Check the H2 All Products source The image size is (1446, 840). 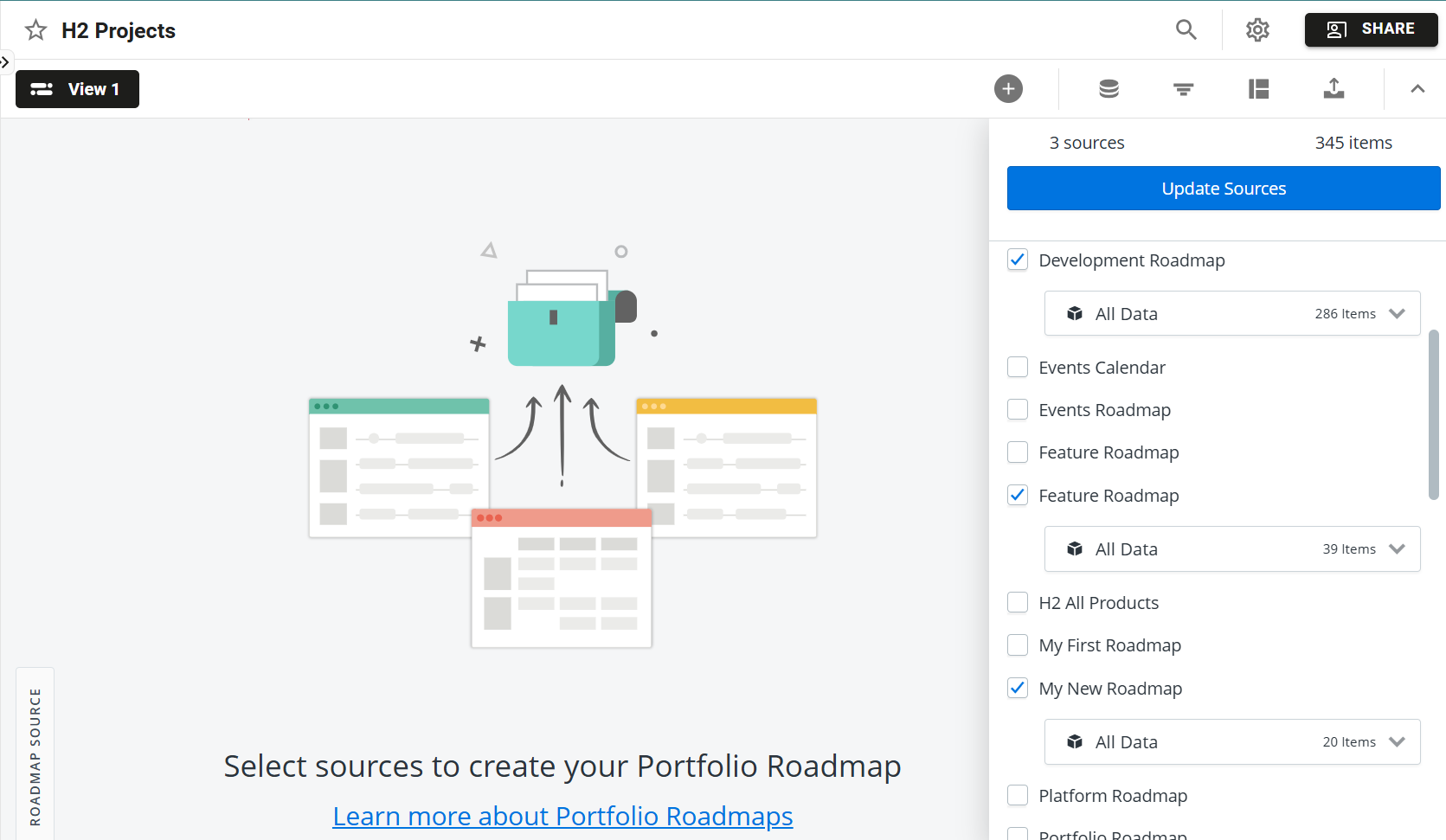(x=1017, y=602)
